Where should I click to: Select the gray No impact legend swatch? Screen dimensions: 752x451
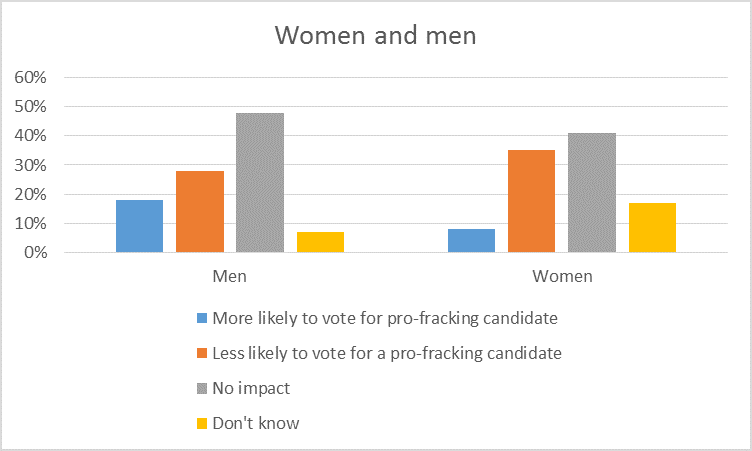click(203, 388)
